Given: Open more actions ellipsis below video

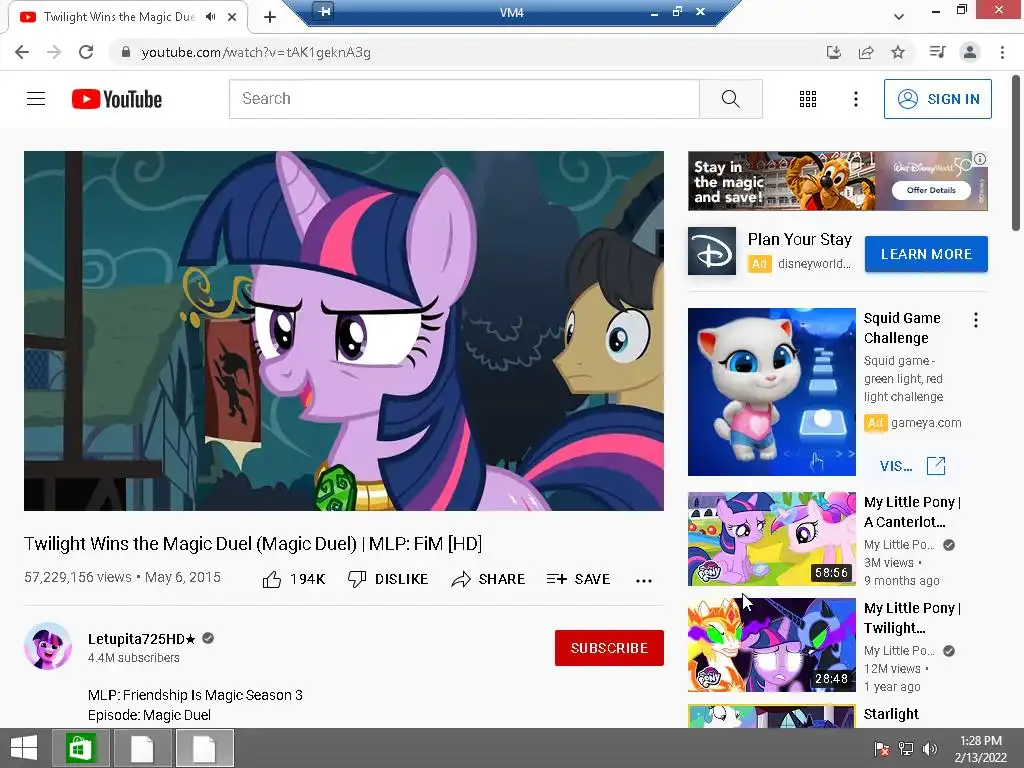Looking at the screenshot, I should coord(644,581).
